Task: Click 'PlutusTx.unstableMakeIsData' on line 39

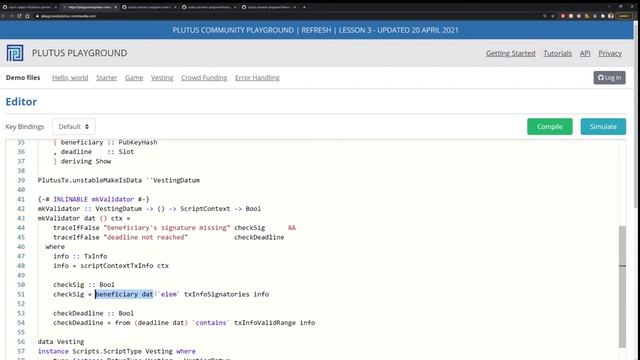Action: click(90, 180)
